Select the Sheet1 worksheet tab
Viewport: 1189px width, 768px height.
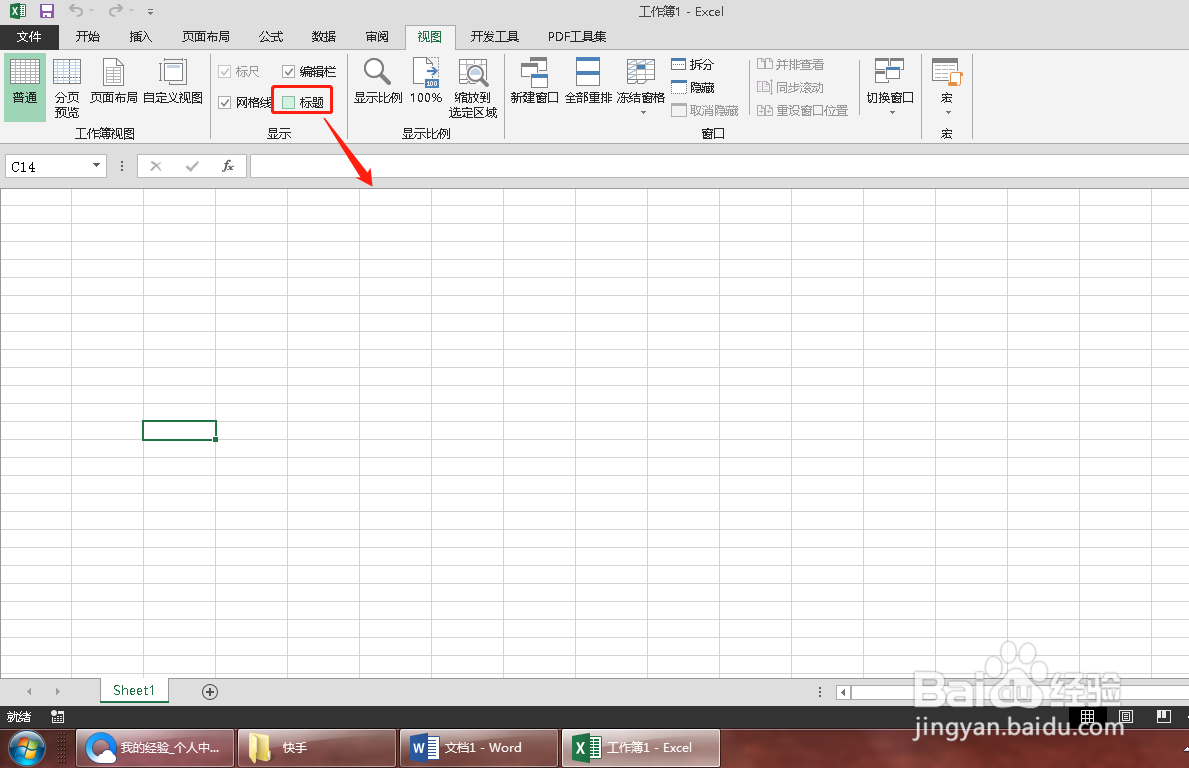click(x=133, y=690)
